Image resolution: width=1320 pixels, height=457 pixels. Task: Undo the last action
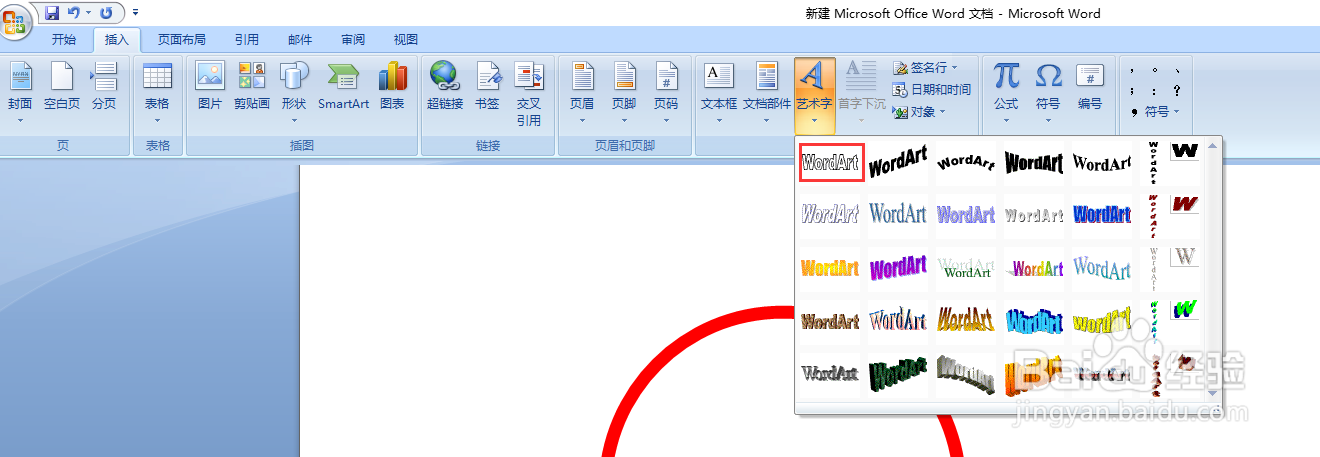pos(74,13)
